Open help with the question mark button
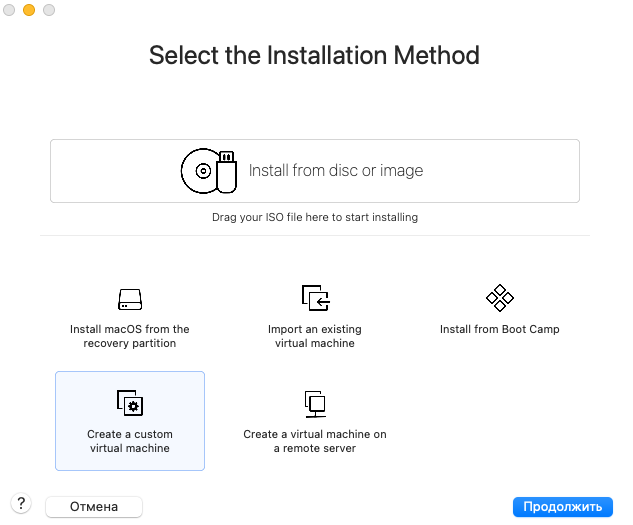The width and height of the screenshot is (633, 525). point(22,504)
